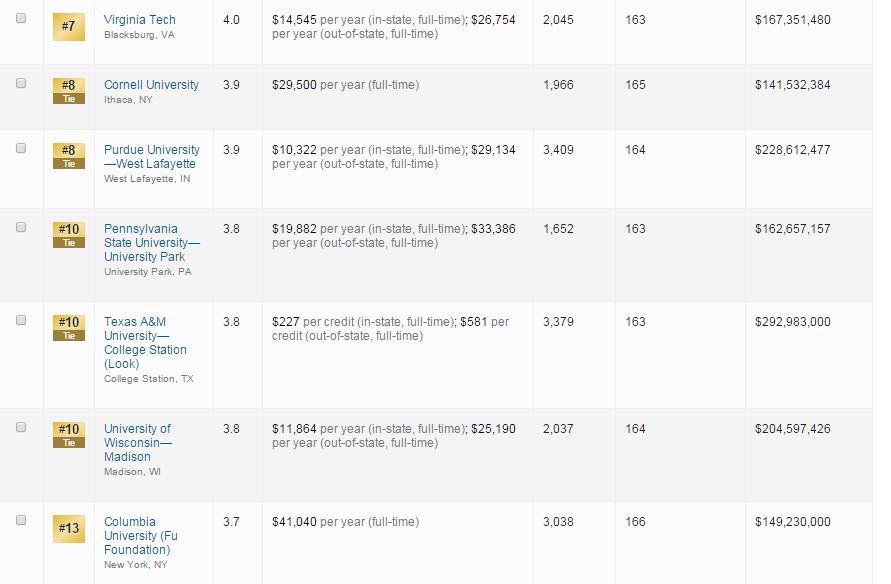The width and height of the screenshot is (891, 584).
Task: Tick the checkbox for Cornell University
Action: [21, 84]
